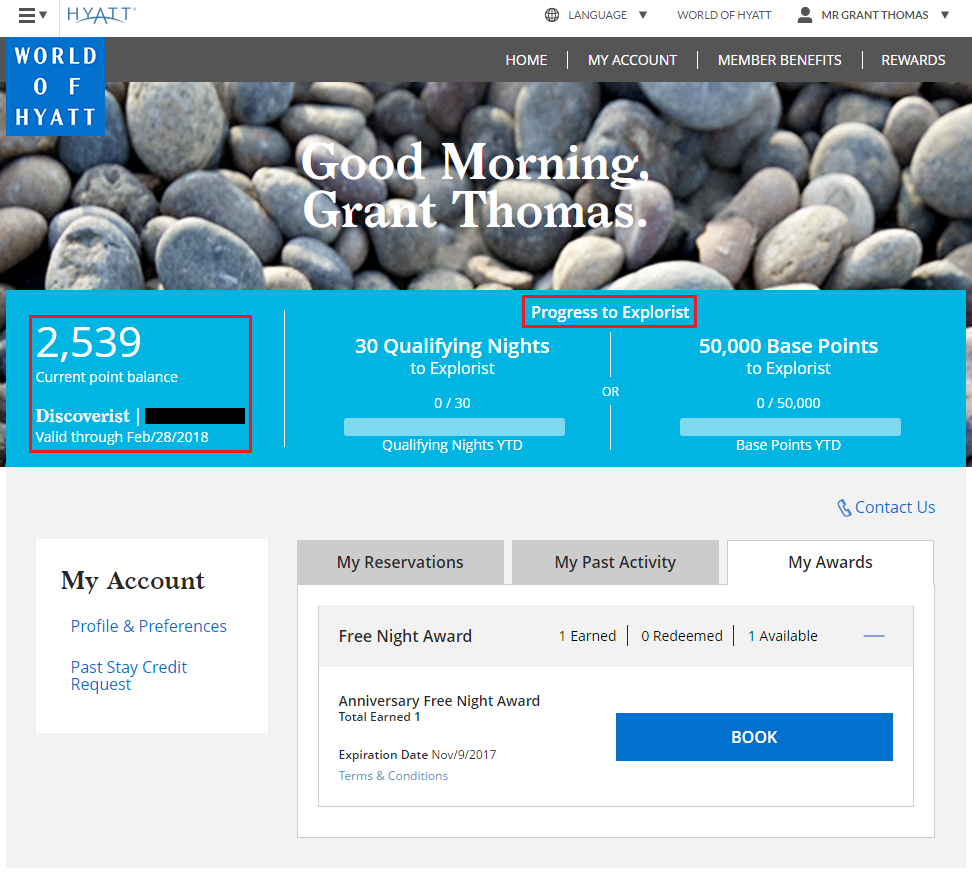The height and width of the screenshot is (873, 972).
Task: Go to Rewards in navigation bar
Action: coord(913,60)
